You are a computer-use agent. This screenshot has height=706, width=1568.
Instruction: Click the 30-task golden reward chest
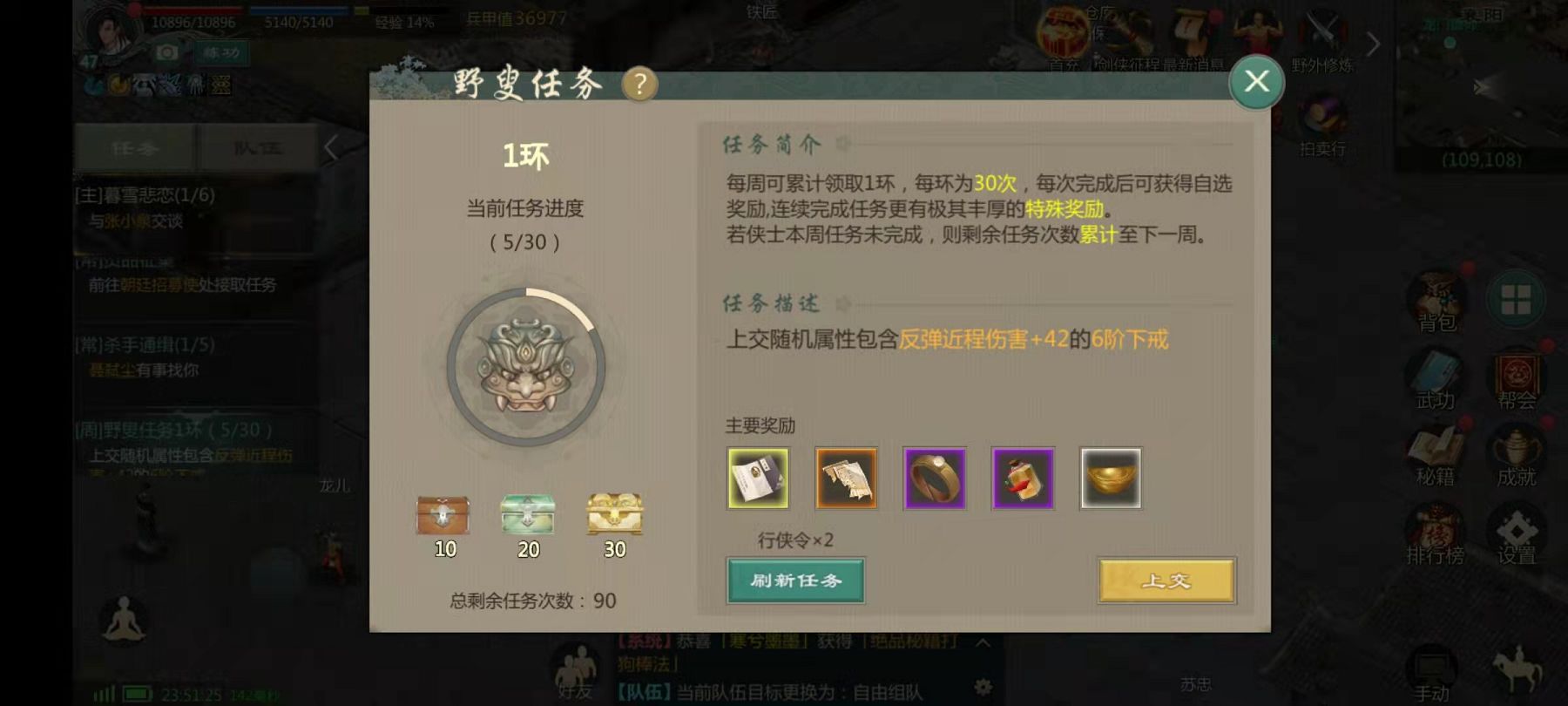pyautogui.click(x=614, y=514)
